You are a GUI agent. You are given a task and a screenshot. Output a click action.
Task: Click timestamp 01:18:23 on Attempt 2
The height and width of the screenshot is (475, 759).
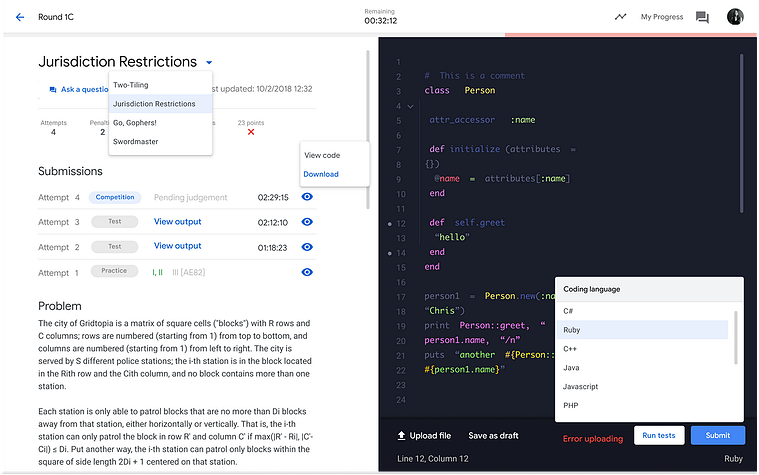tap(272, 248)
